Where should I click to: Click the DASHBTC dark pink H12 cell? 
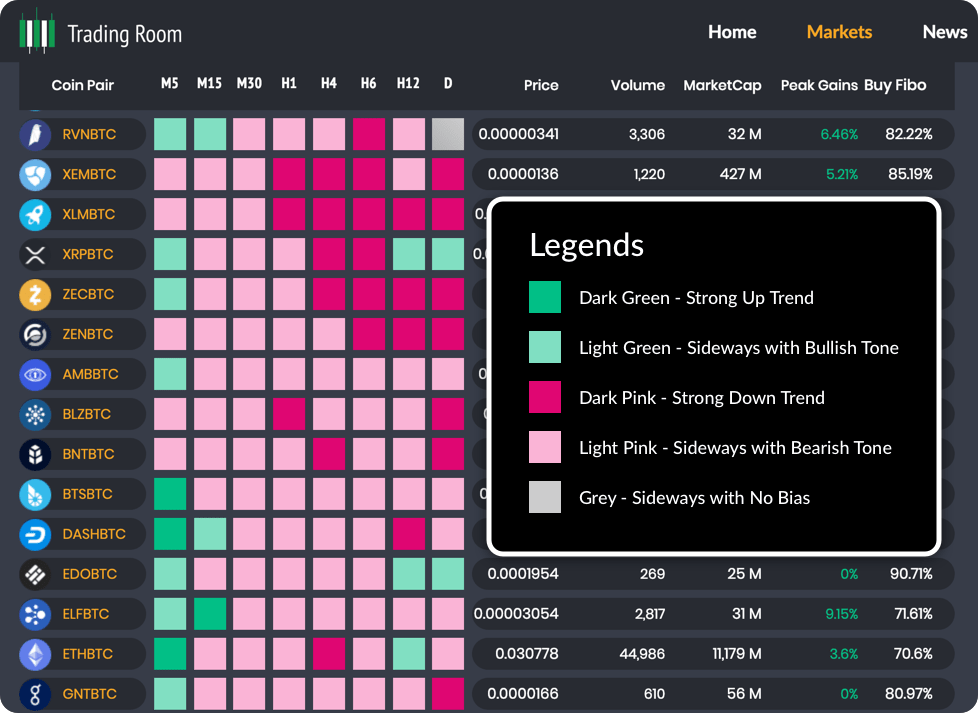click(409, 534)
